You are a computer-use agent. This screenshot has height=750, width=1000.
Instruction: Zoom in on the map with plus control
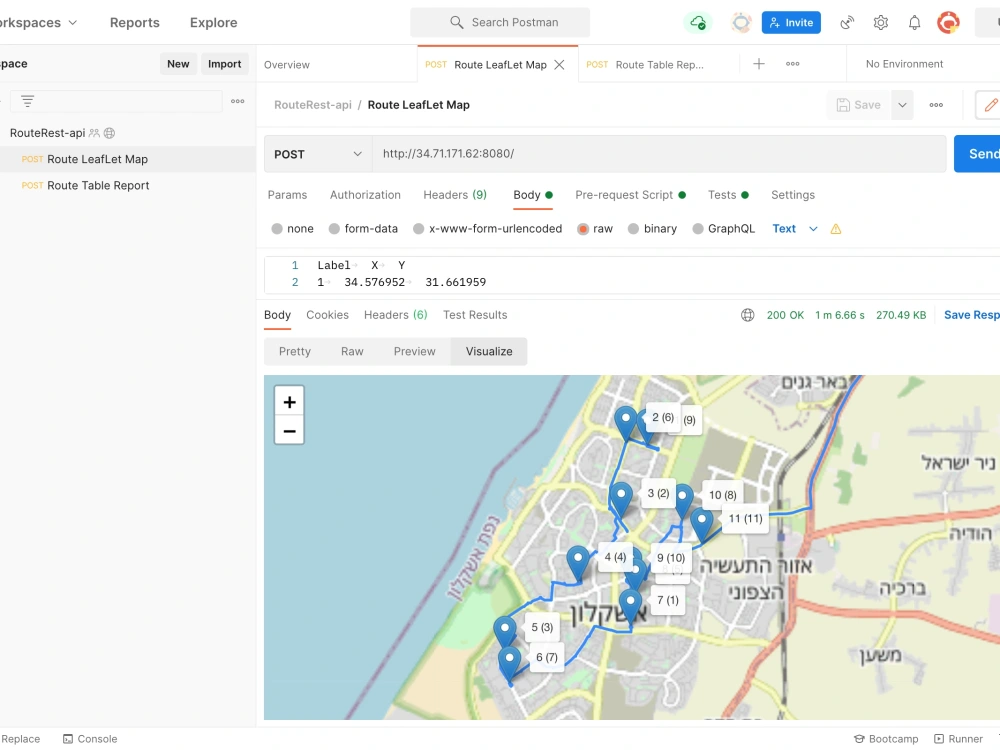[289, 401]
